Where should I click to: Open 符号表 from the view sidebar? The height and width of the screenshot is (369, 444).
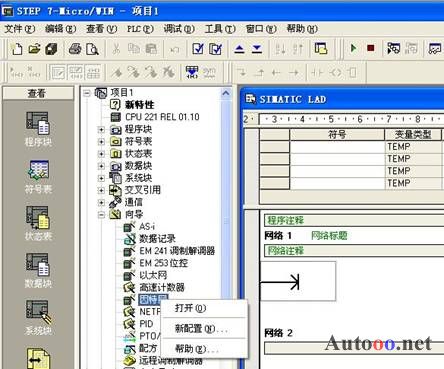pyautogui.click(x=38, y=177)
